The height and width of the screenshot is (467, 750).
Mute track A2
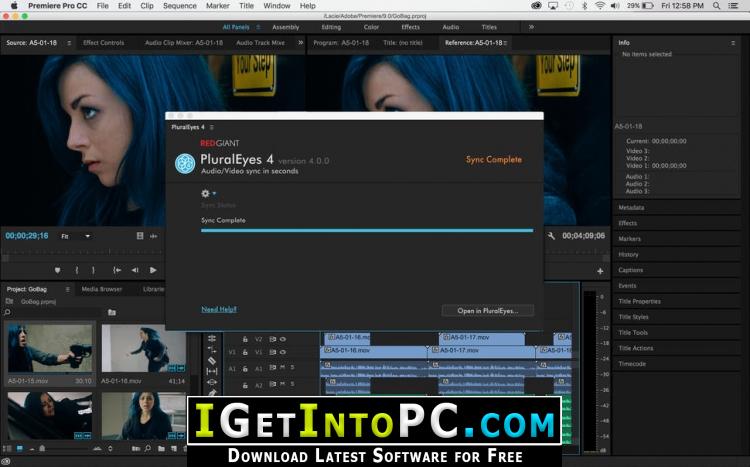282,384
